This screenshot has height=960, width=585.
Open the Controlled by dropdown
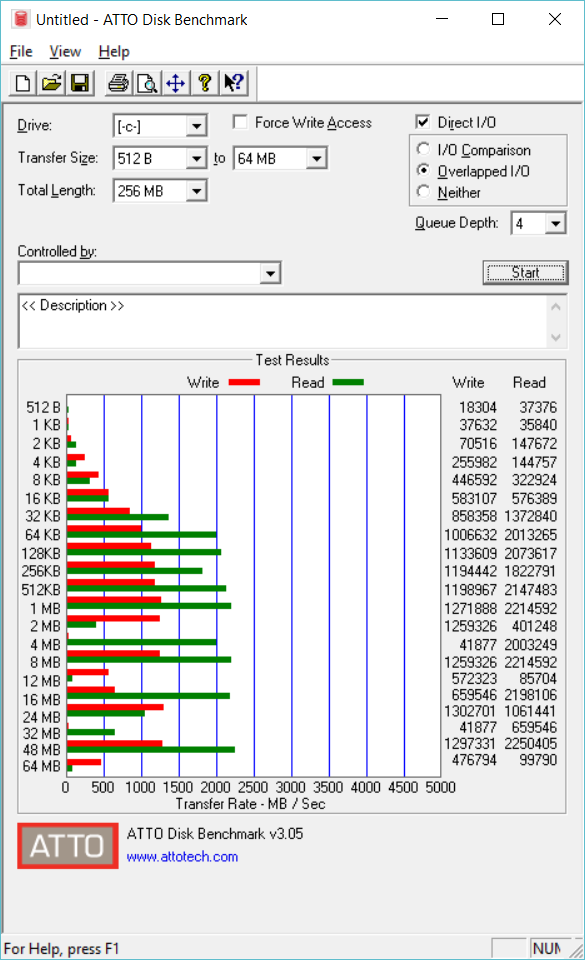coord(270,273)
